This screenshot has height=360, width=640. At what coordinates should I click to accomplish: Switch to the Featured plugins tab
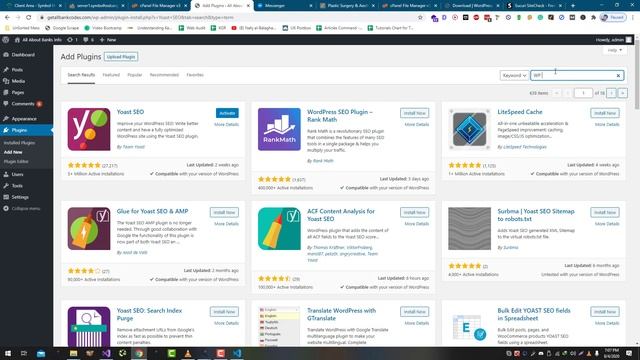[111, 75]
